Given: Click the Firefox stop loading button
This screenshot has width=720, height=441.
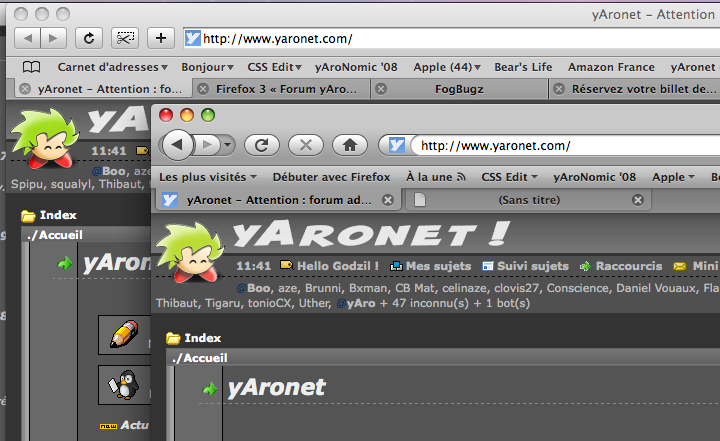Looking at the screenshot, I should click(305, 145).
